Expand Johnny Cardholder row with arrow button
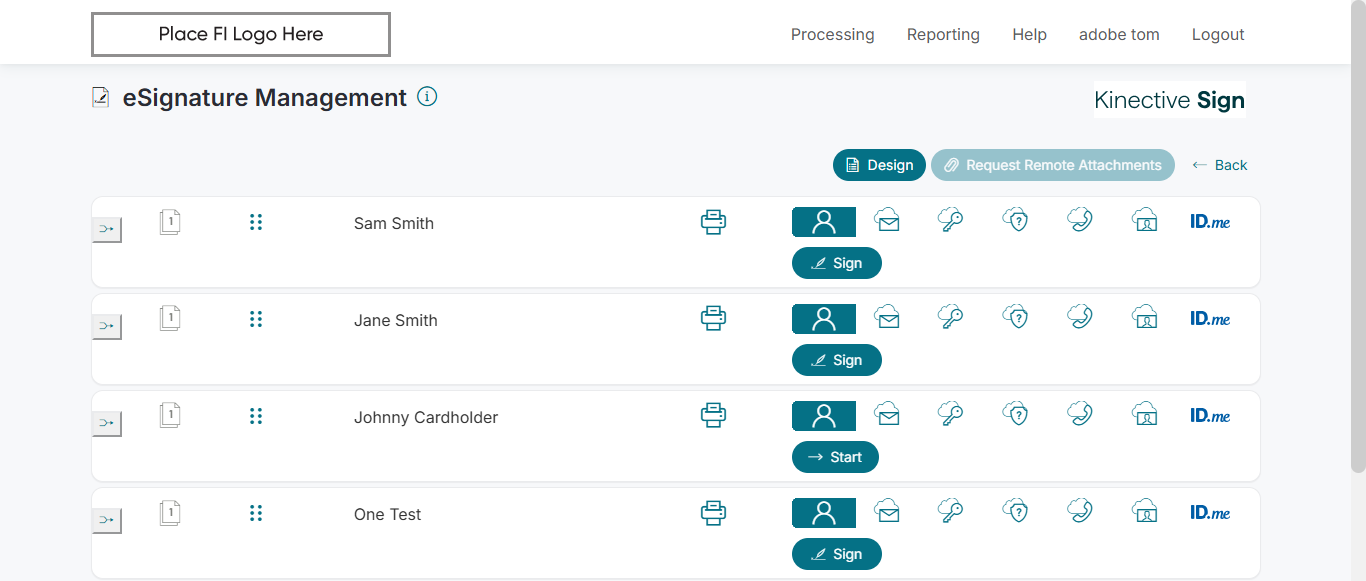The width and height of the screenshot is (1366, 581). pos(106,424)
